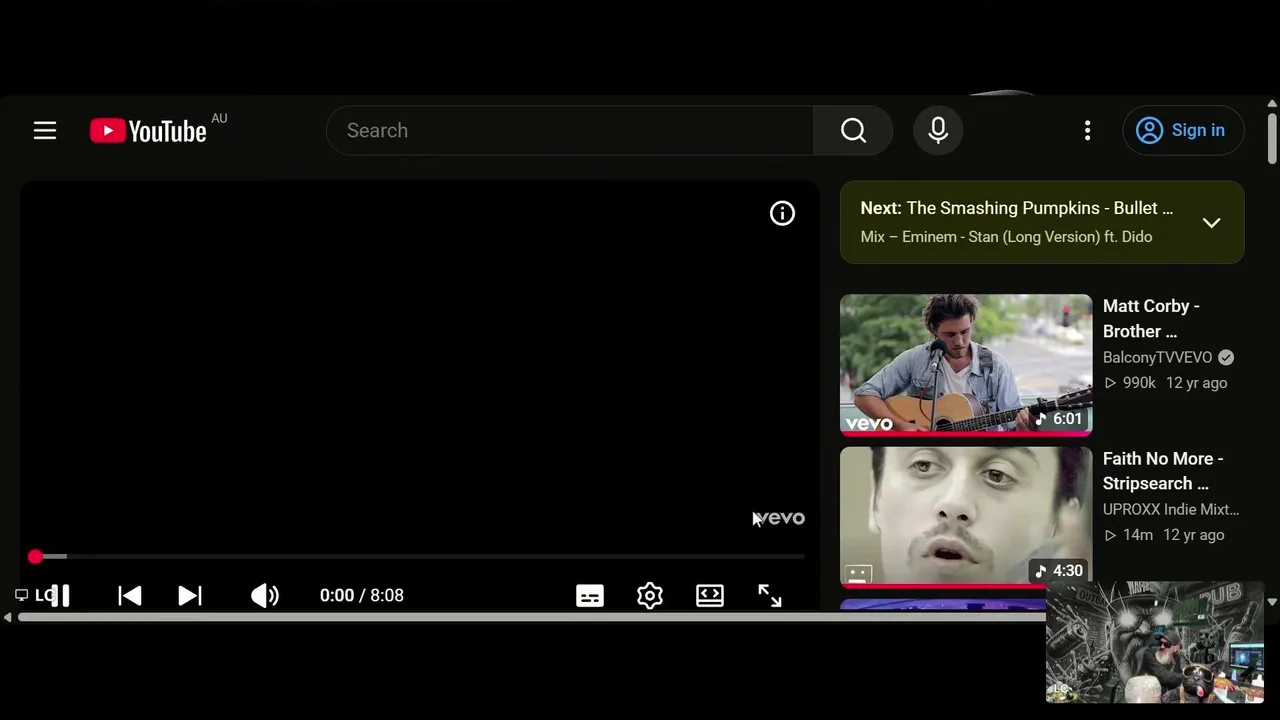Click the vertical scrollbar down arrow
The image size is (1280, 720).
(1272, 602)
